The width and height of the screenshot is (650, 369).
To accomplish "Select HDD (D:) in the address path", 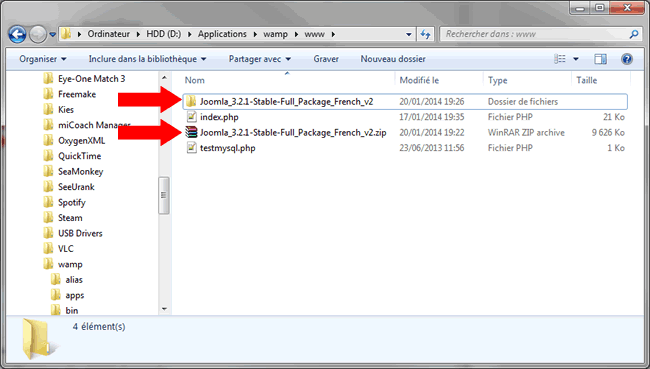I will [164, 34].
